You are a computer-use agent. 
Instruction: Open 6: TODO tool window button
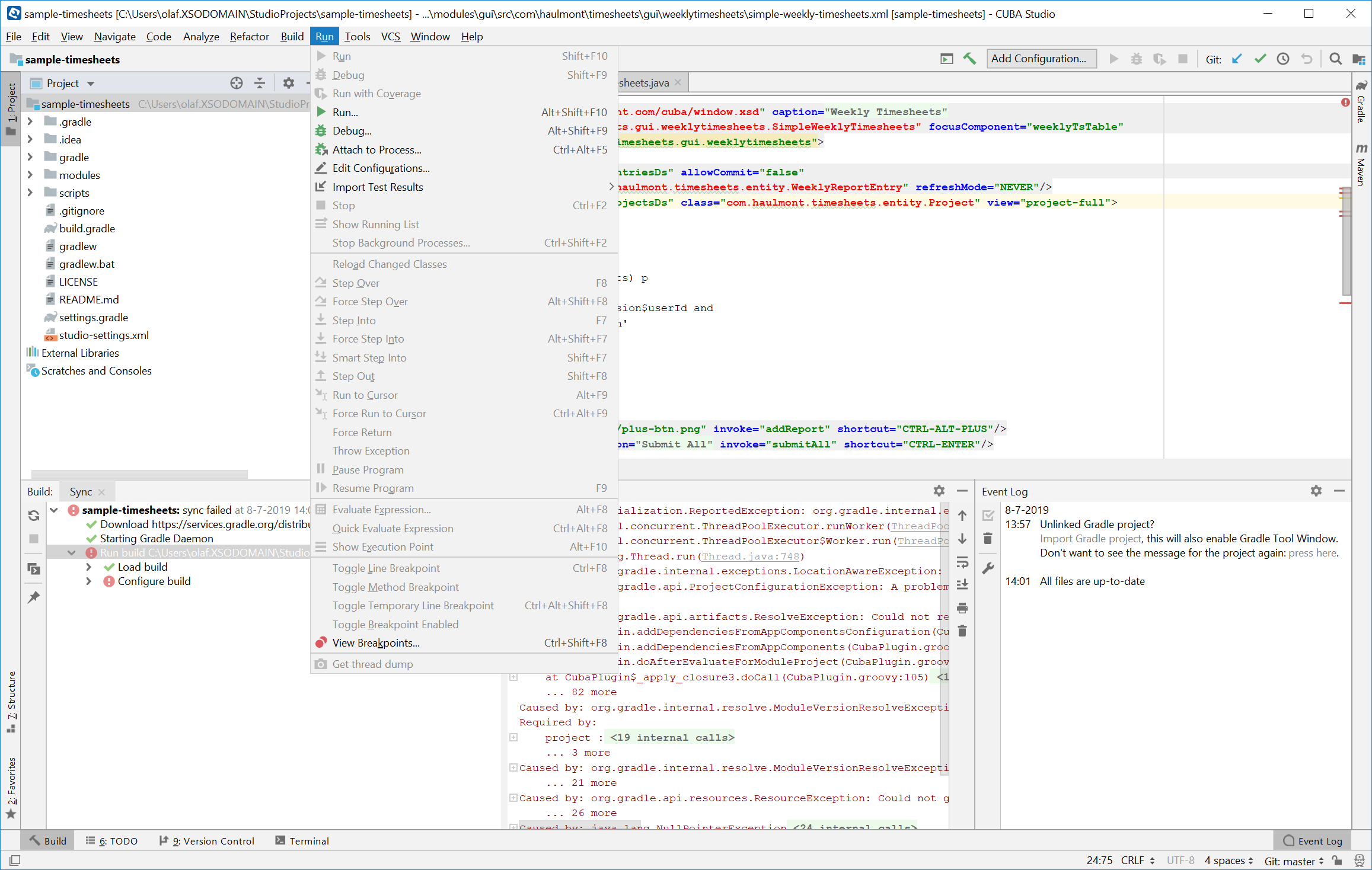[x=111, y=841]
